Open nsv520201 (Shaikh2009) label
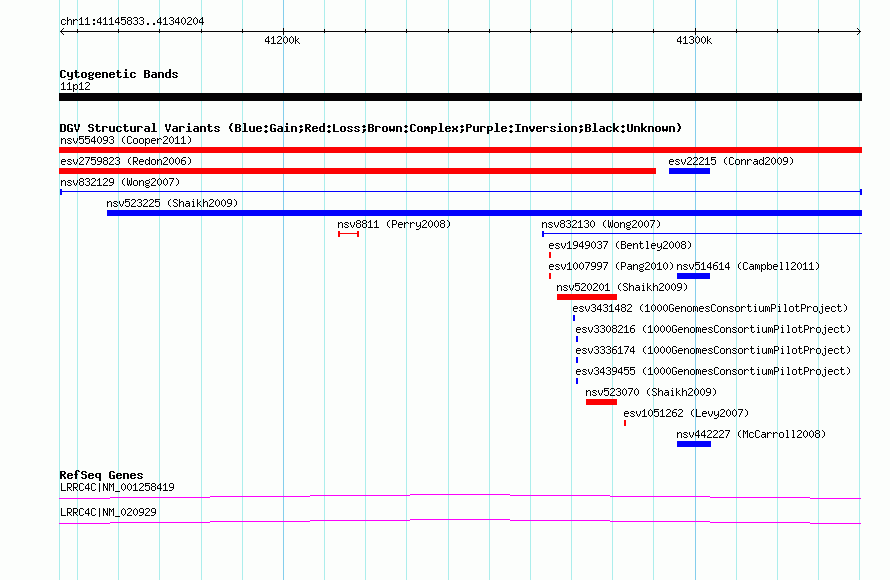This screenshot has width=890, height=580. [x=622, y=287]
